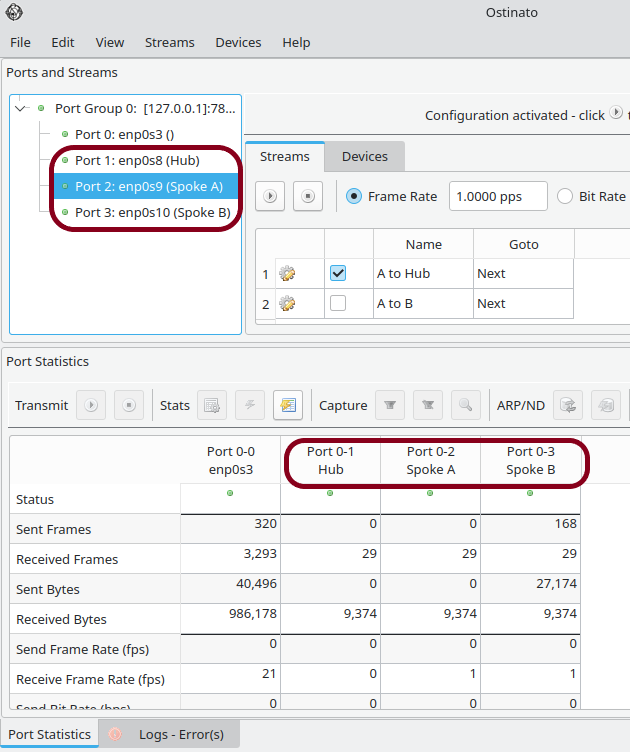This screenshot has width=630, height=752.
Task: Open the Streams menu
Action: pos(169,42)
